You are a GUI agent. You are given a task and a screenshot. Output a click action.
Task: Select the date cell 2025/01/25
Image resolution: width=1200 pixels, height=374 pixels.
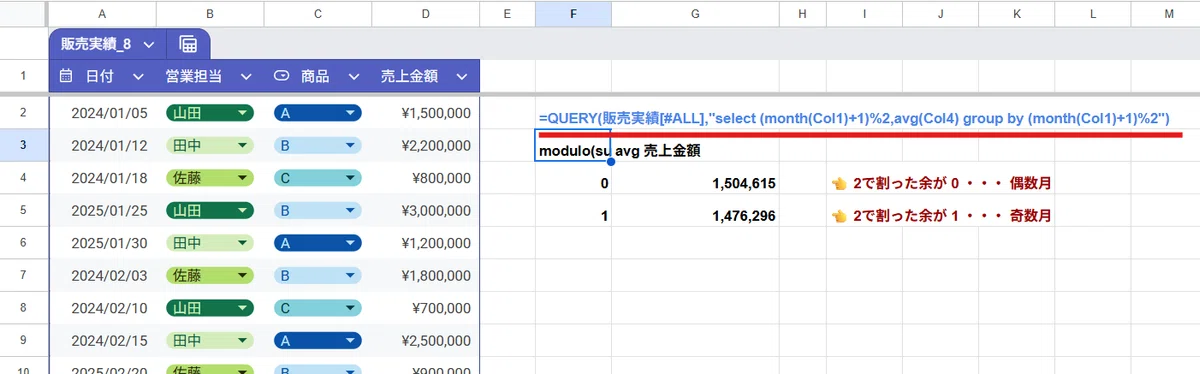(103, 210)
